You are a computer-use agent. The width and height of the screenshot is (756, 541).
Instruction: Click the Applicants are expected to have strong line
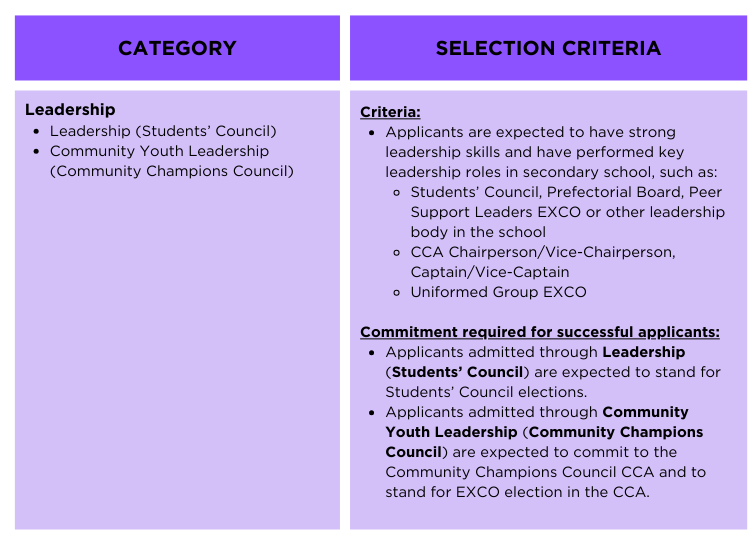530,132
